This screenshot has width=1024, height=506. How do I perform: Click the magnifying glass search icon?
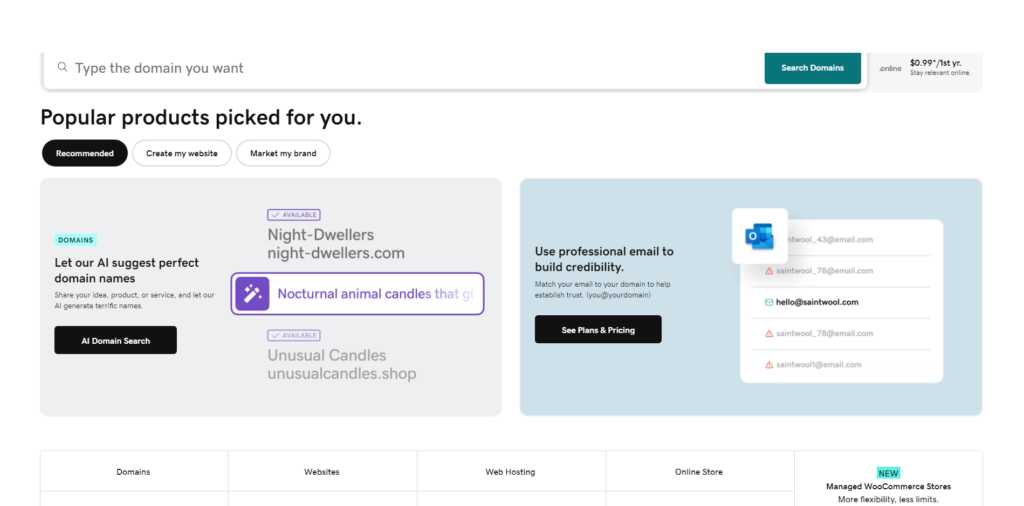(62, 68)
